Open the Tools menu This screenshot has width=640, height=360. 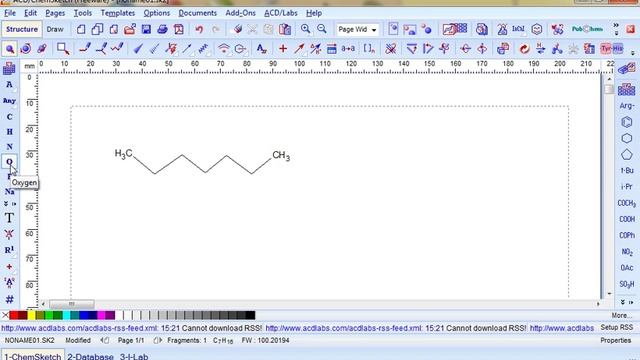click(x=82, y=13)
